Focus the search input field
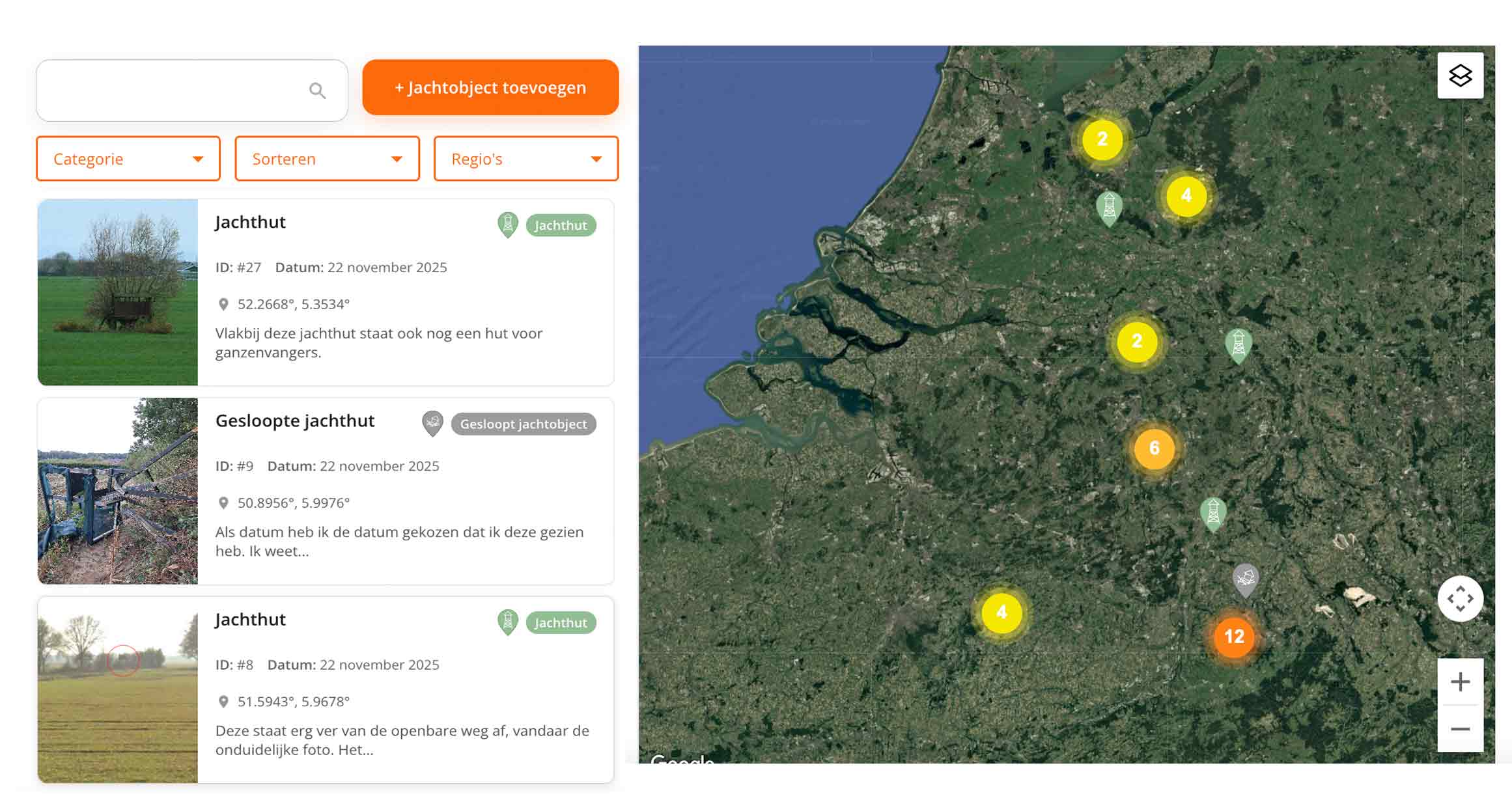 coord(192,90)
